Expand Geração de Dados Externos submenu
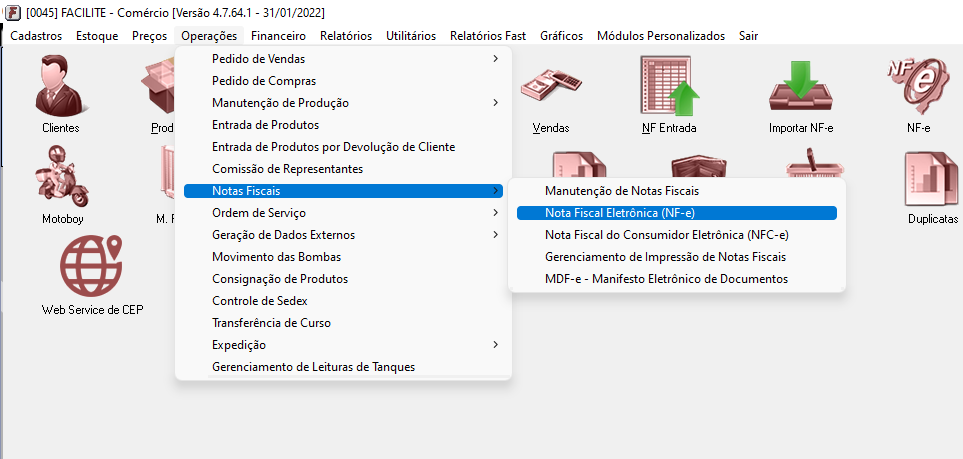 tap(343, 235)
